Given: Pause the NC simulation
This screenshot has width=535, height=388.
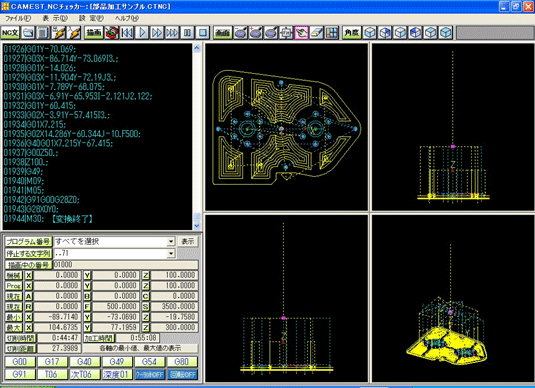Looking at the screenshot, I should tap(187, 33).
